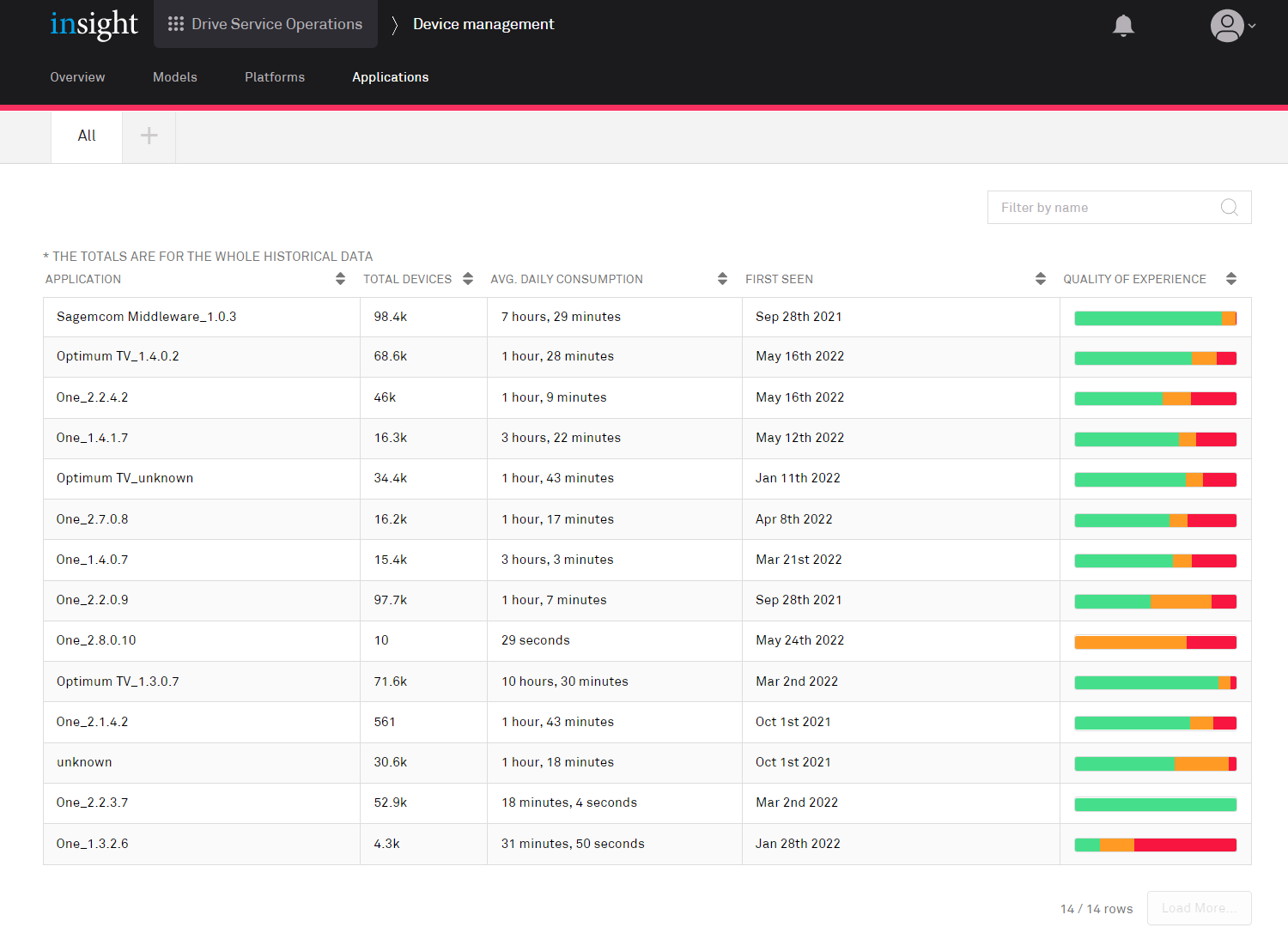Open the Models tab
This screenshot has height=951, width=1288.
[x=175, y=77]
